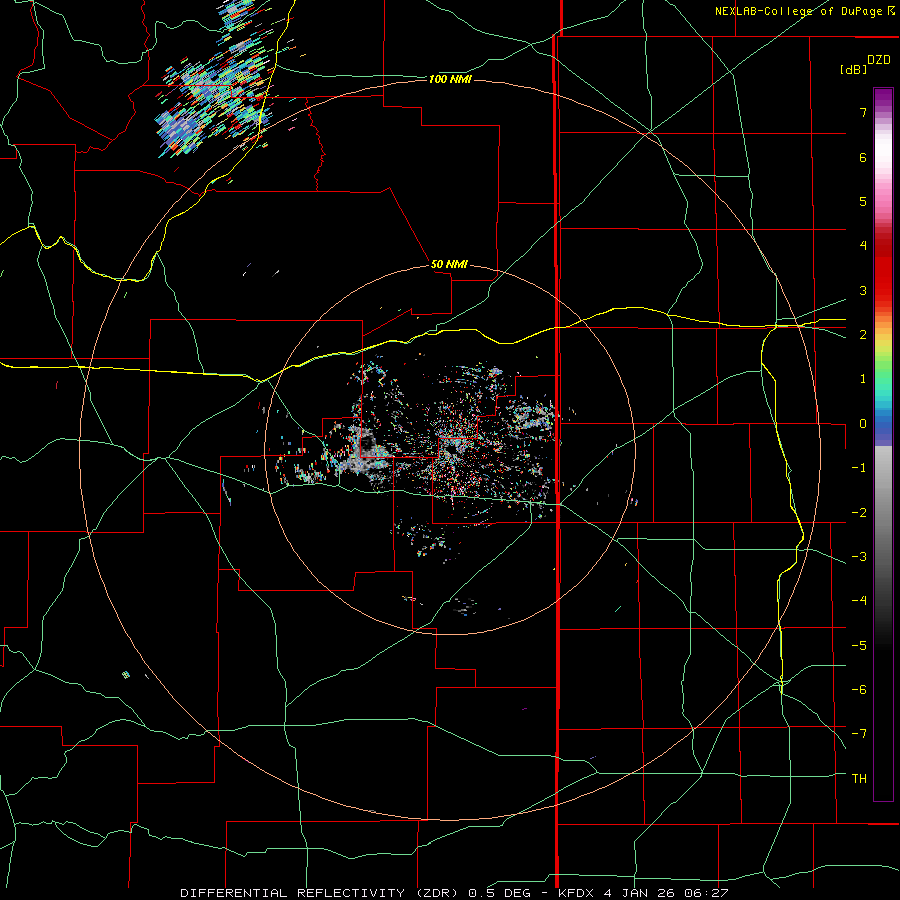Click the -6 tick label on color scale

pyautogui.click(x=859, y=689)
